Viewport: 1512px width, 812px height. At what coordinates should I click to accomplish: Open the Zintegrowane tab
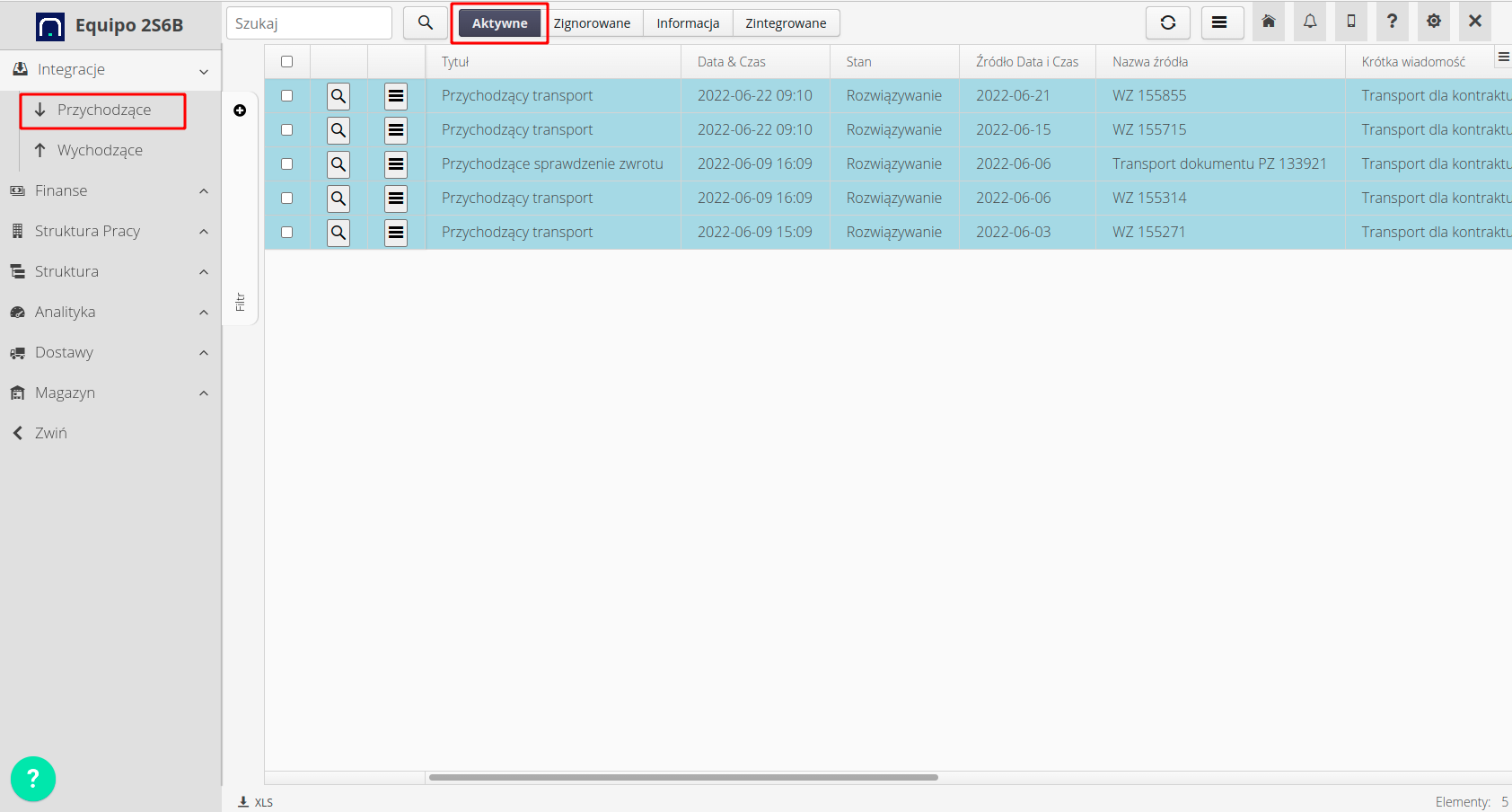786,22
